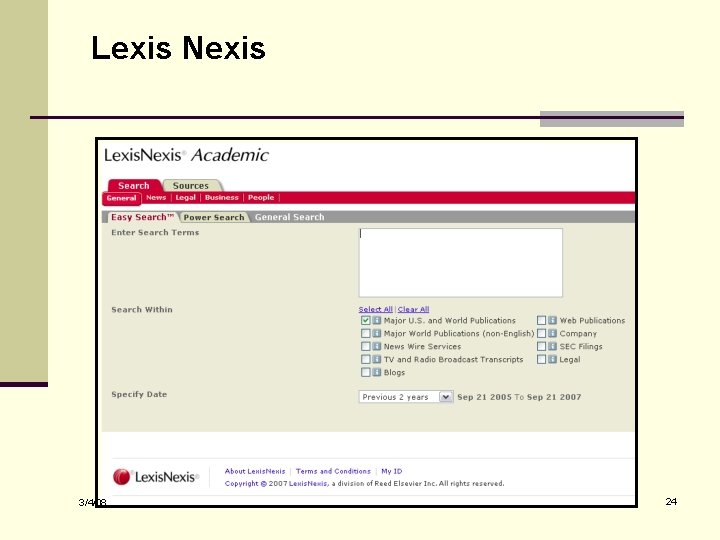Click the Specify Date label
Screen dimensions: 720x540
[x=139, y=394]
